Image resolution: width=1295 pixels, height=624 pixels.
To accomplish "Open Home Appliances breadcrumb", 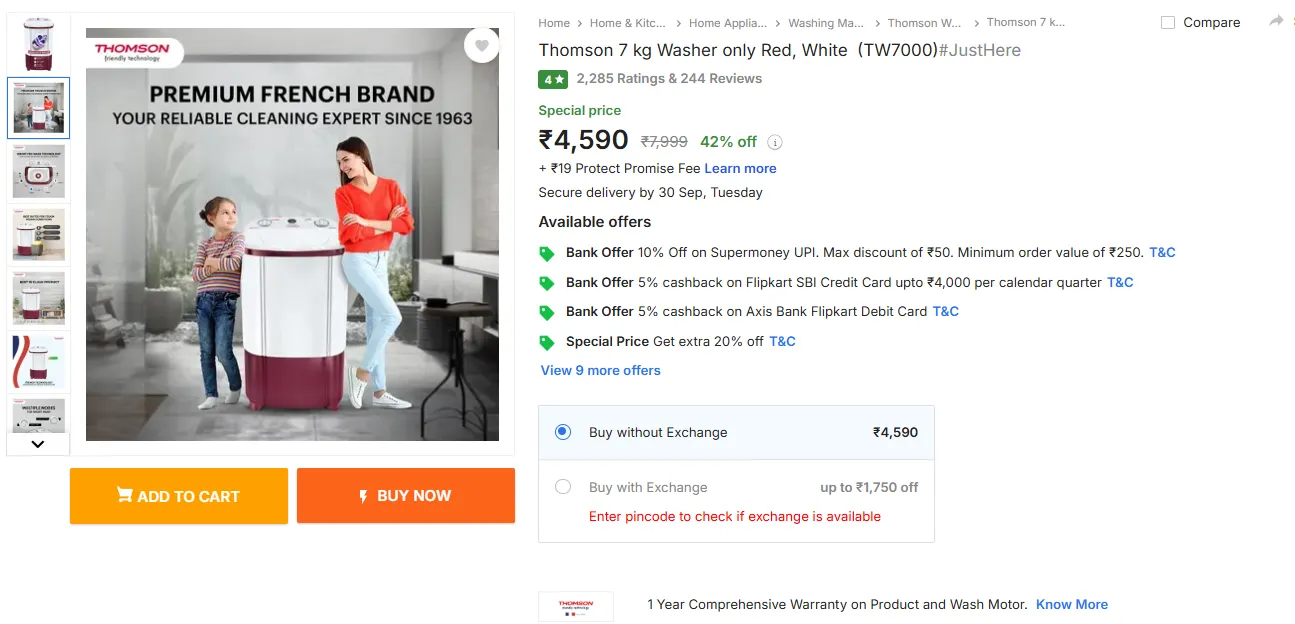I will (727, 23).
